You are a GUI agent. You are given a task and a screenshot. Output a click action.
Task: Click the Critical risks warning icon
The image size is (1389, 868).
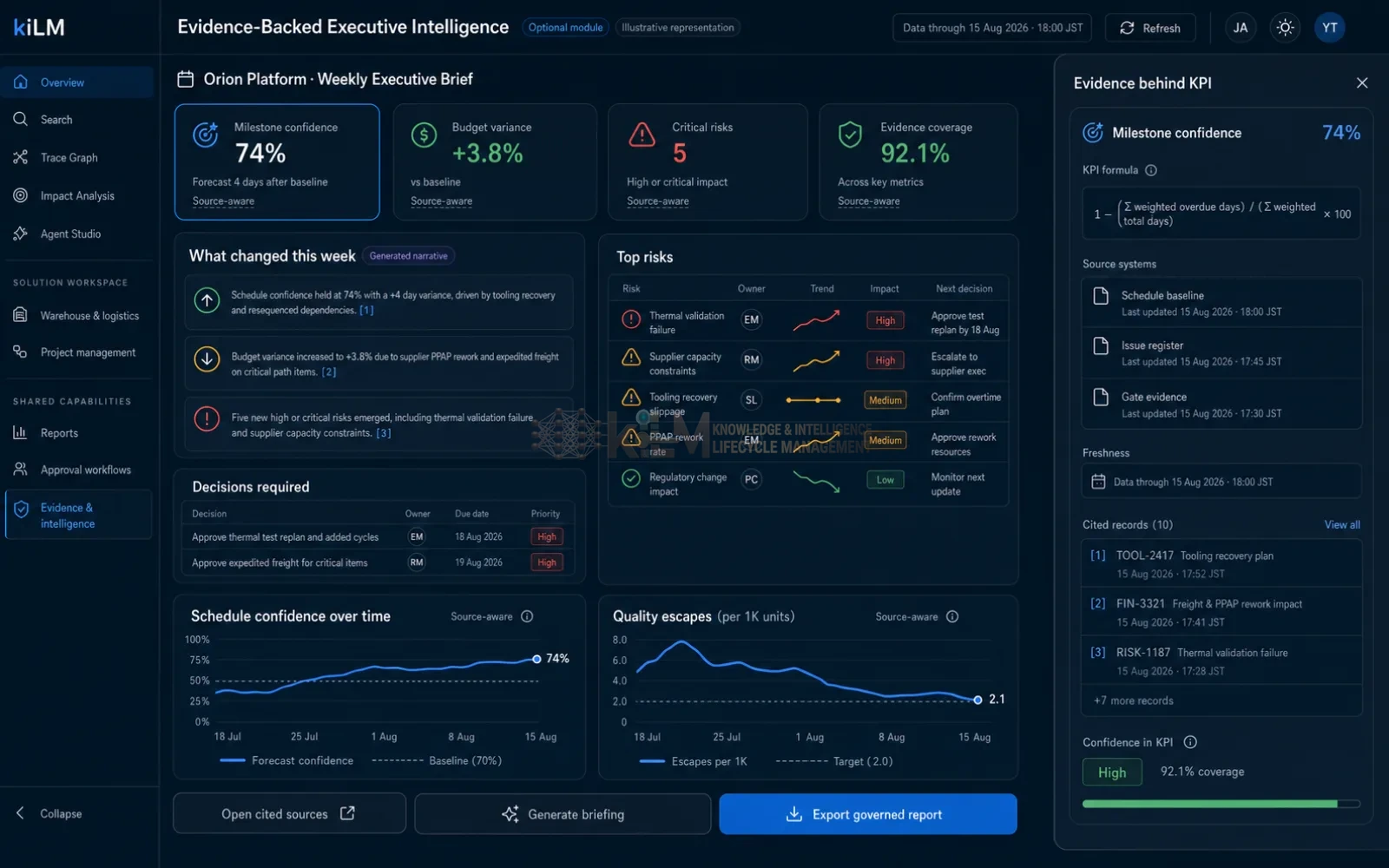point(642,135)
